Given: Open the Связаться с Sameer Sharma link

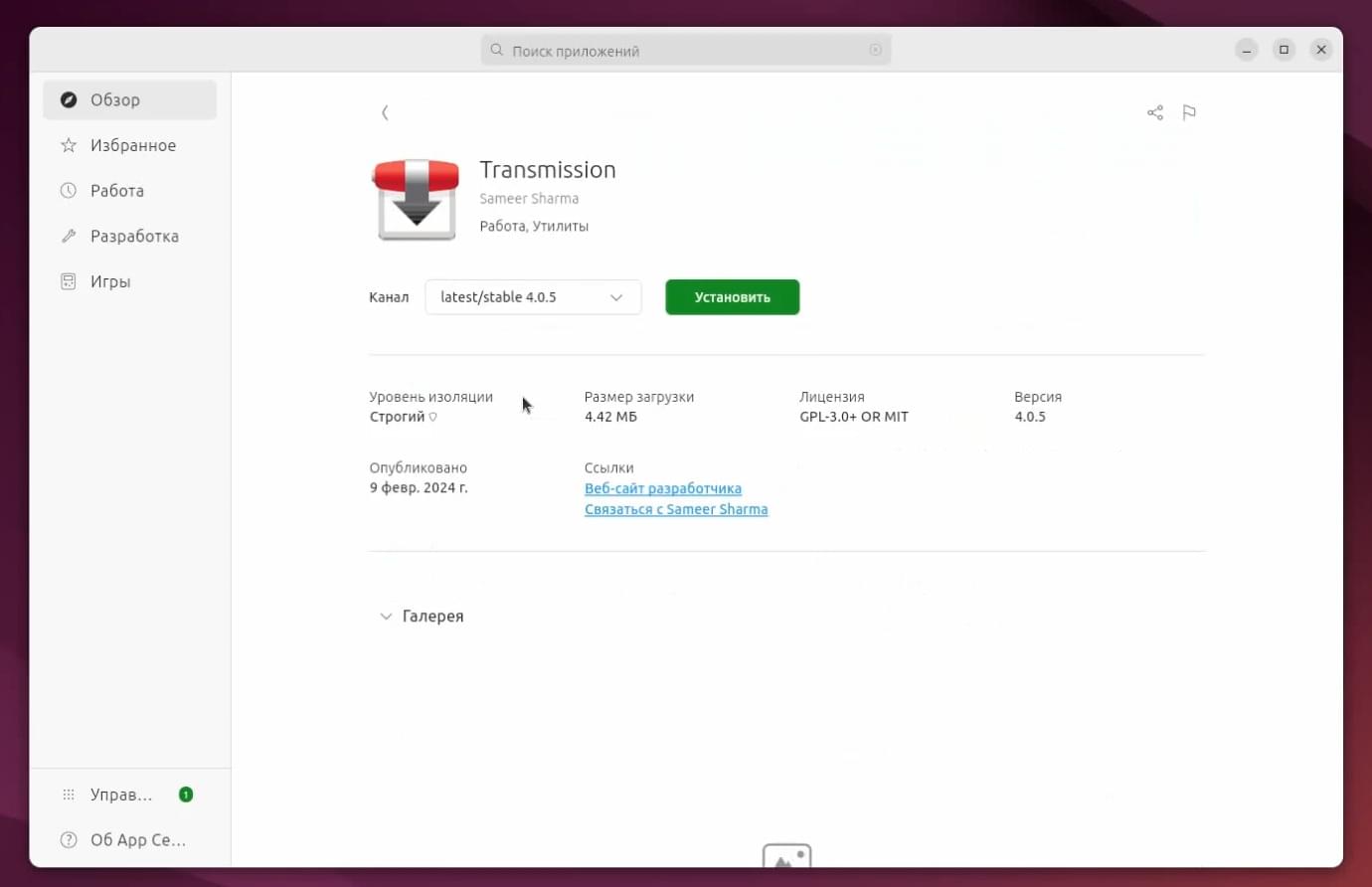Looking at the screenshot, I should (x=676, y=509).
